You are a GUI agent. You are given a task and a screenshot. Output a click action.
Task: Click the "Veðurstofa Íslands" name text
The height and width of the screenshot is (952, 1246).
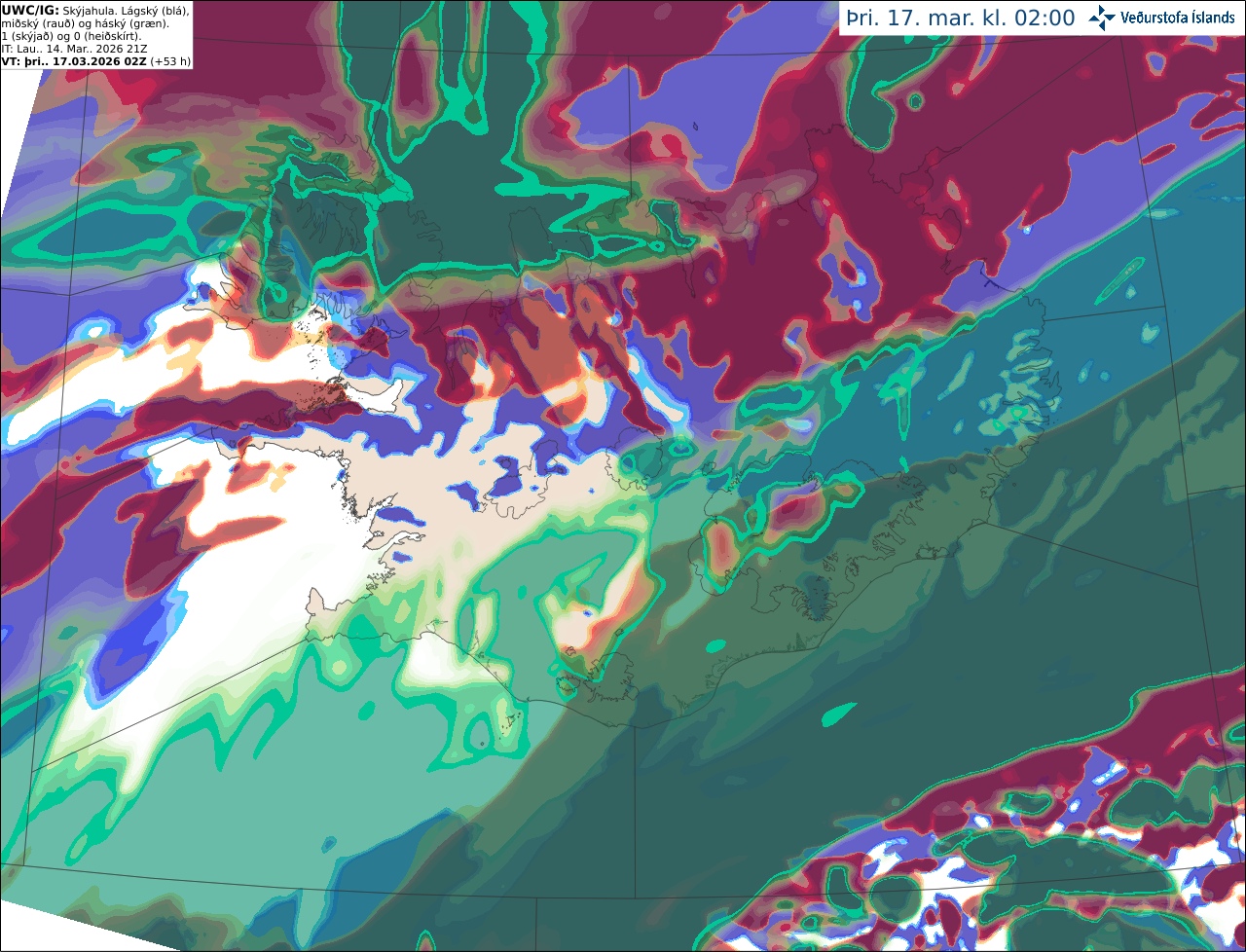coord(1177,18)
